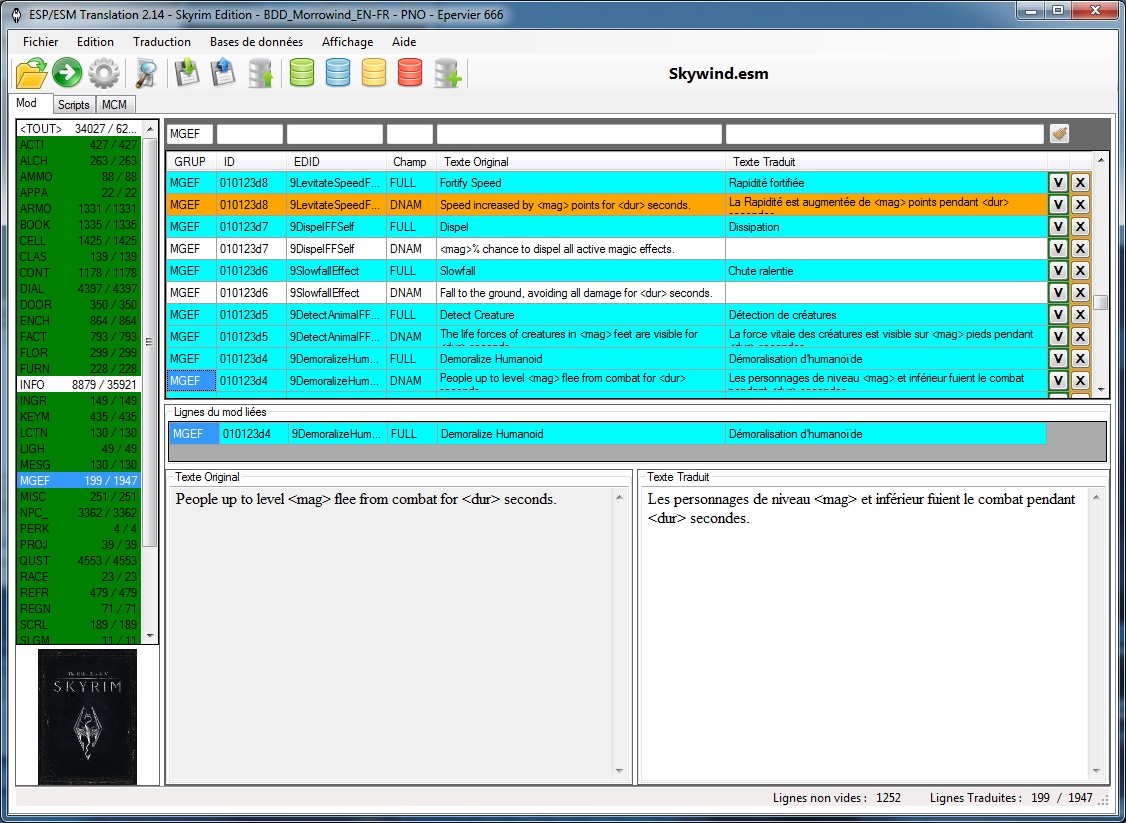Click V on the Fall to the ground row

1058,293
